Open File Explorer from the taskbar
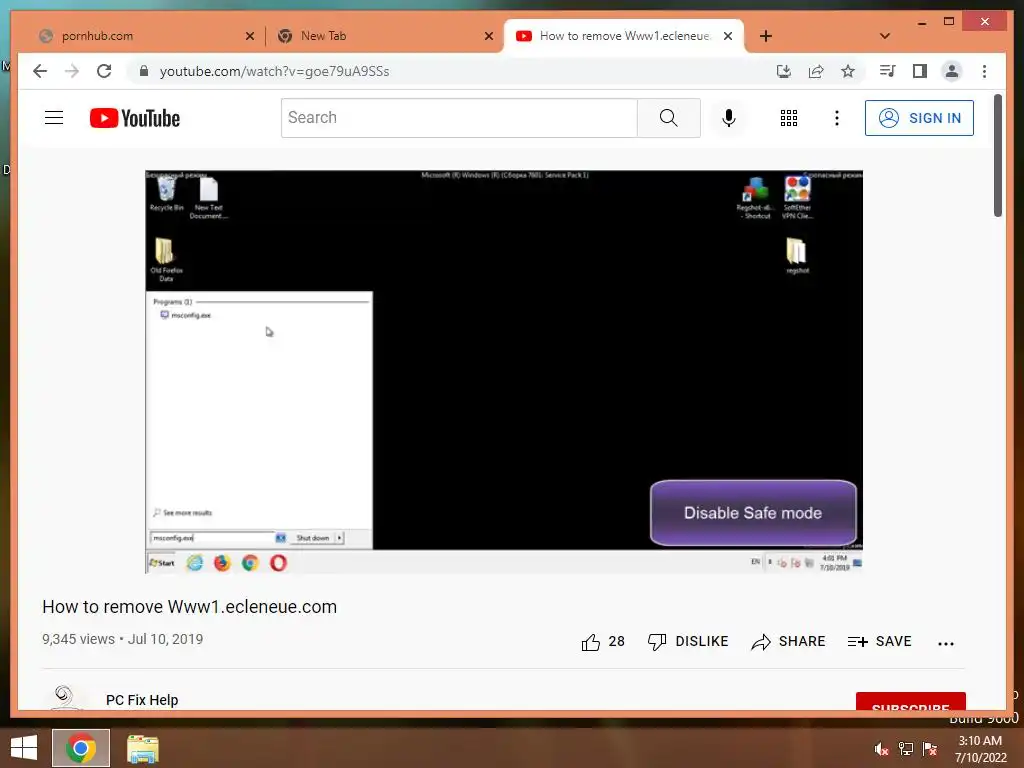This screenshot has height=768, width=1024. 142,748
